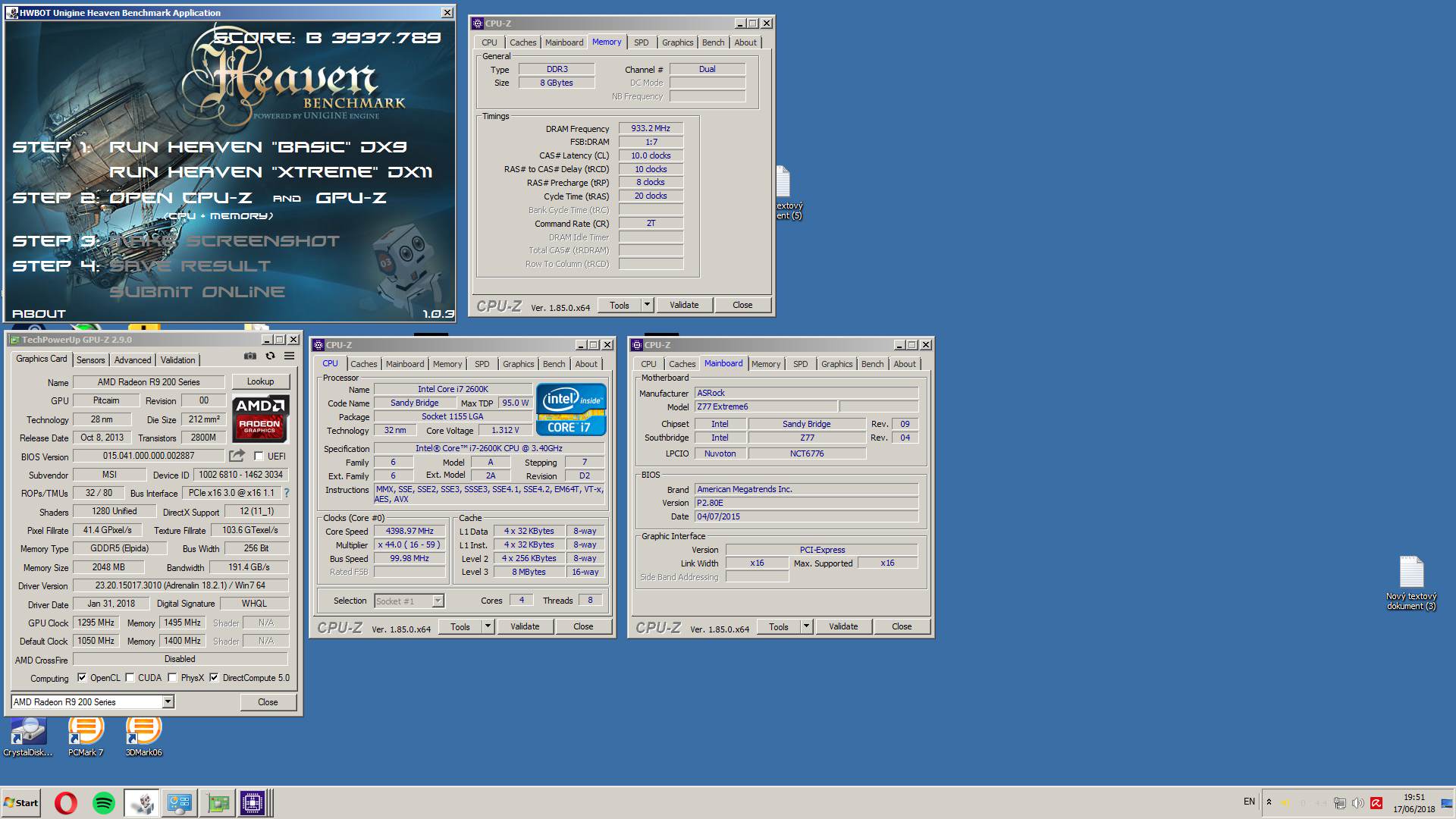Open Caches tab in the CPU-Z CPU window
The width and height of the screenshot is (1456, 819).
pyautogui.click(x=364, y=364)
